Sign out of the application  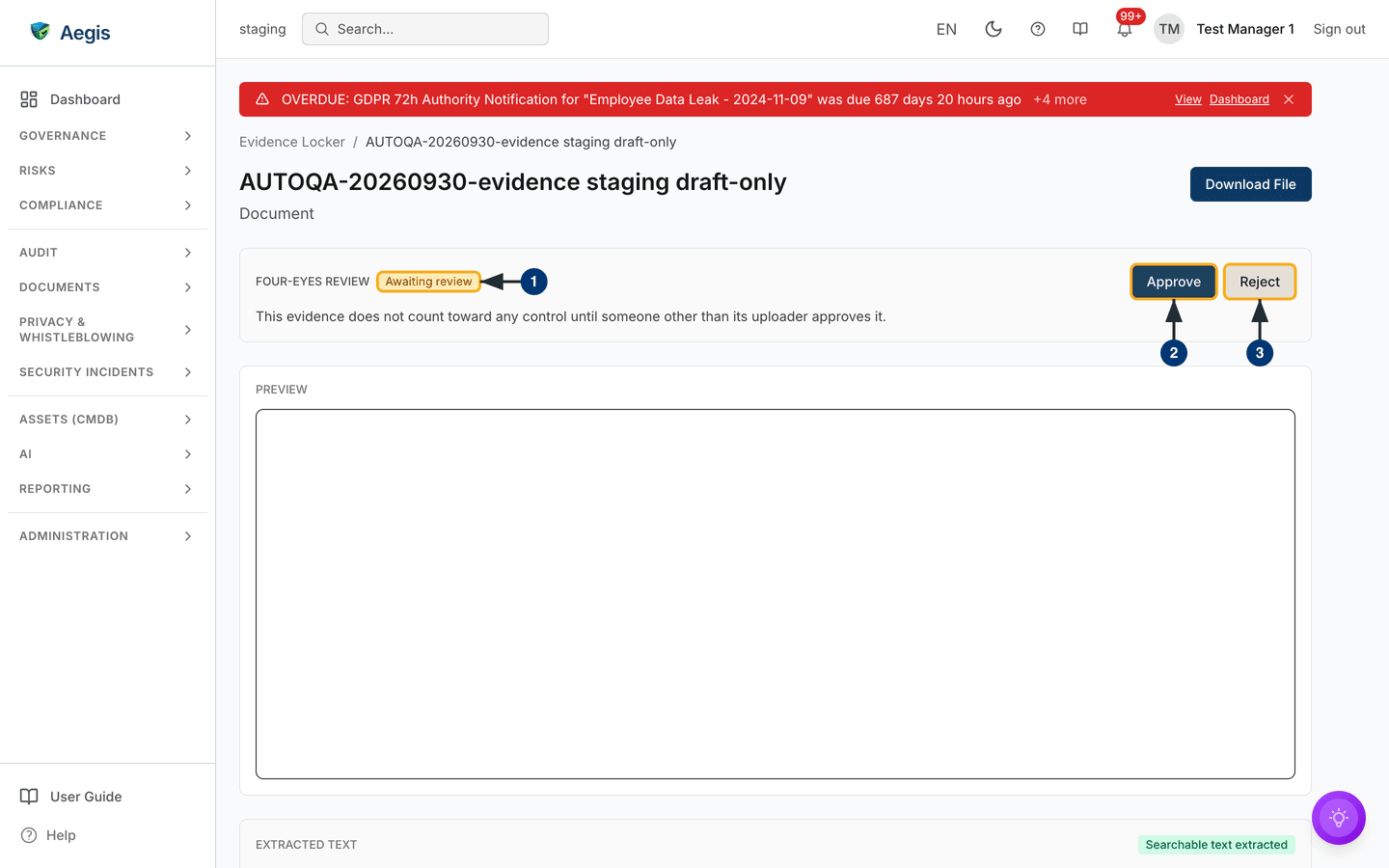coord(1339,29)
